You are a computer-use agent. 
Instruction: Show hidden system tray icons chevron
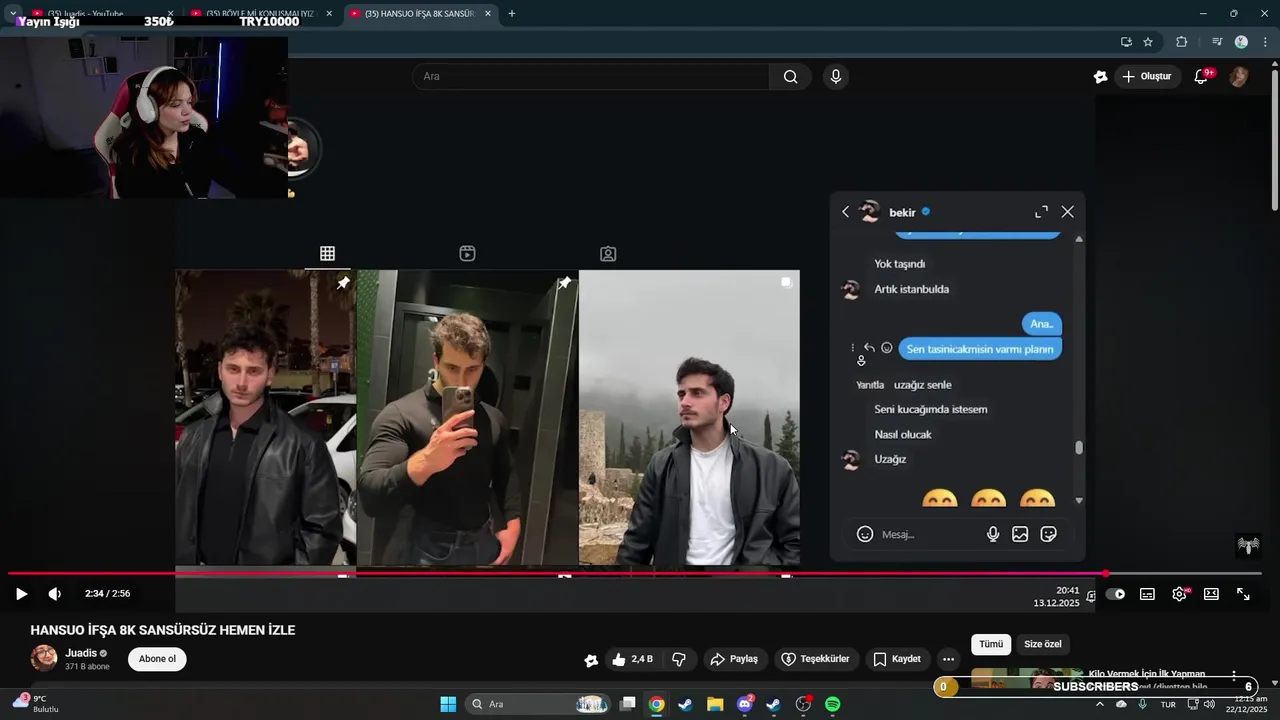[1100, 704]
